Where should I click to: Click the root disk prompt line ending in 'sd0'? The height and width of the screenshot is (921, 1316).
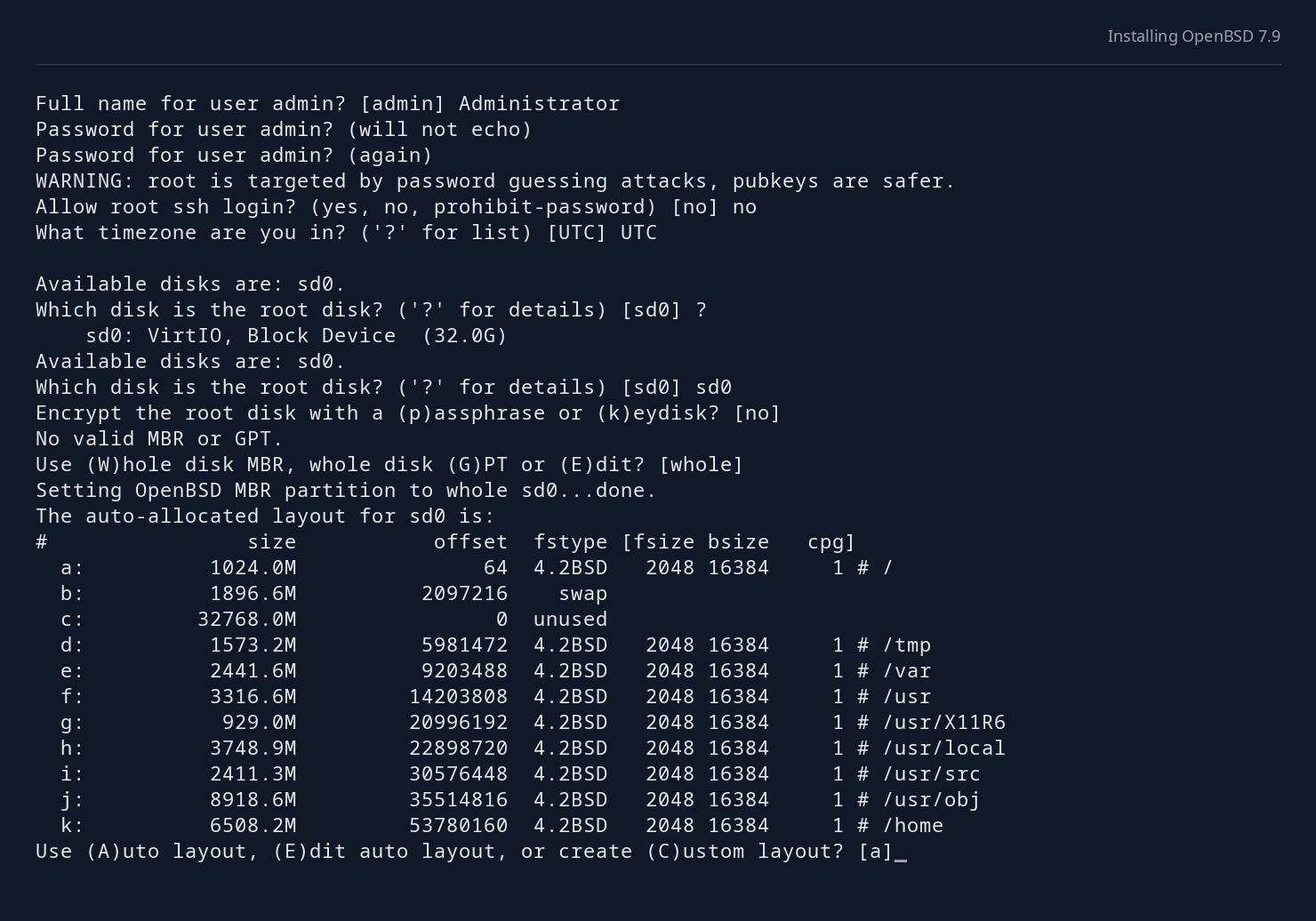[383, 387]
